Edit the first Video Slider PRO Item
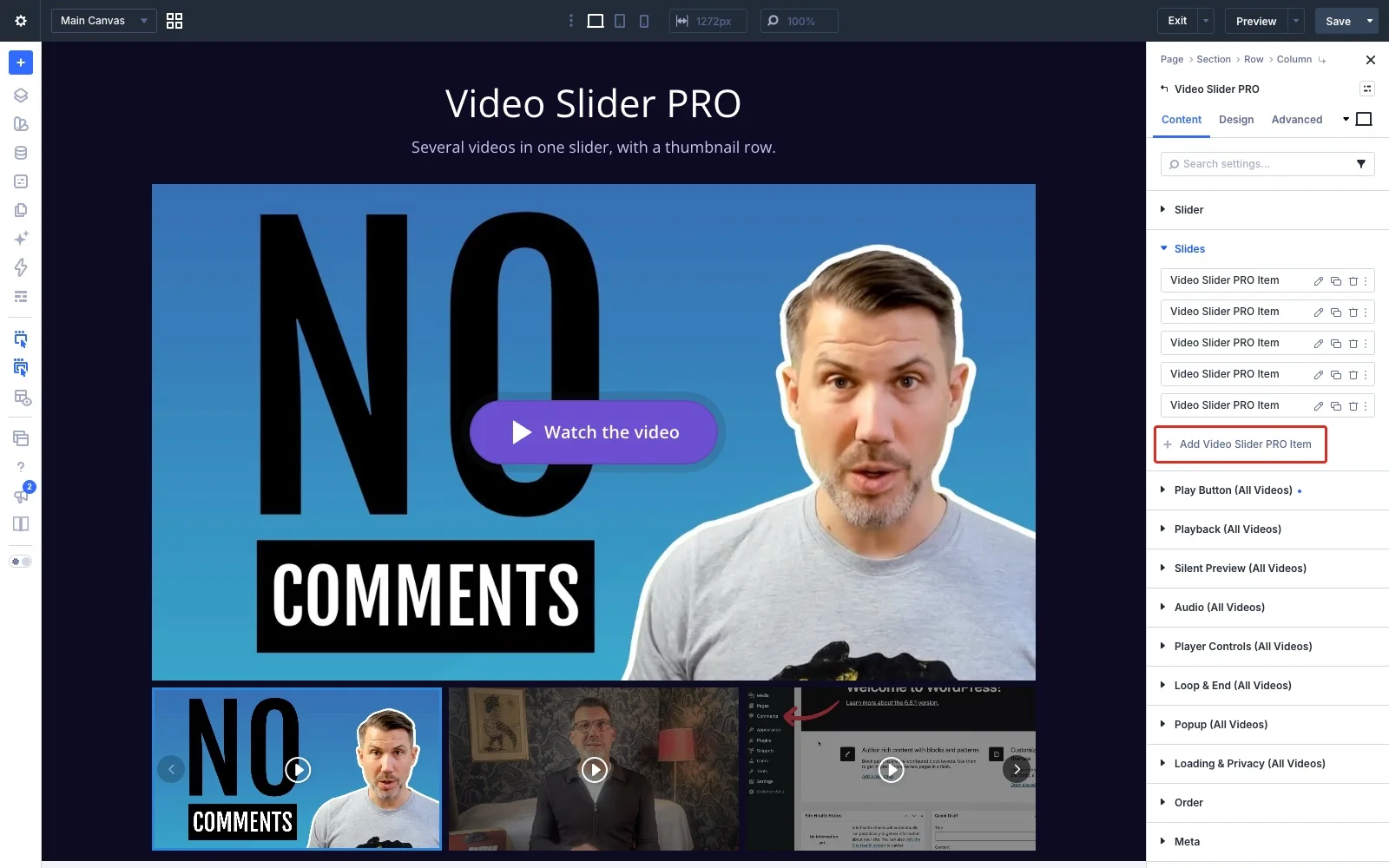The width and height of the screenshot is (1389, 868). coord(1319,281)
